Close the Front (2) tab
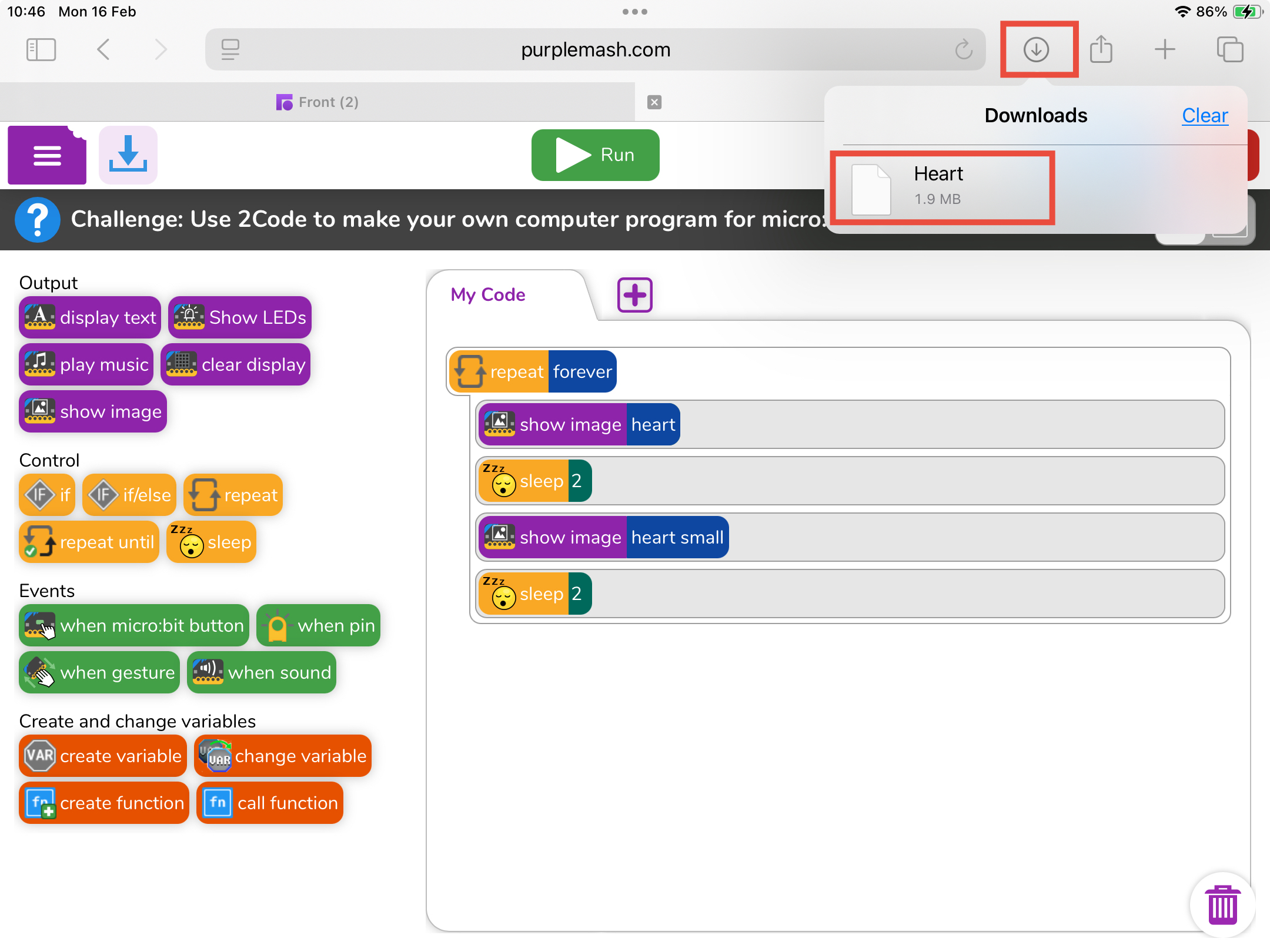This screenshot has width=1270, height=952. pyautogui.click(x=654, y=102)
